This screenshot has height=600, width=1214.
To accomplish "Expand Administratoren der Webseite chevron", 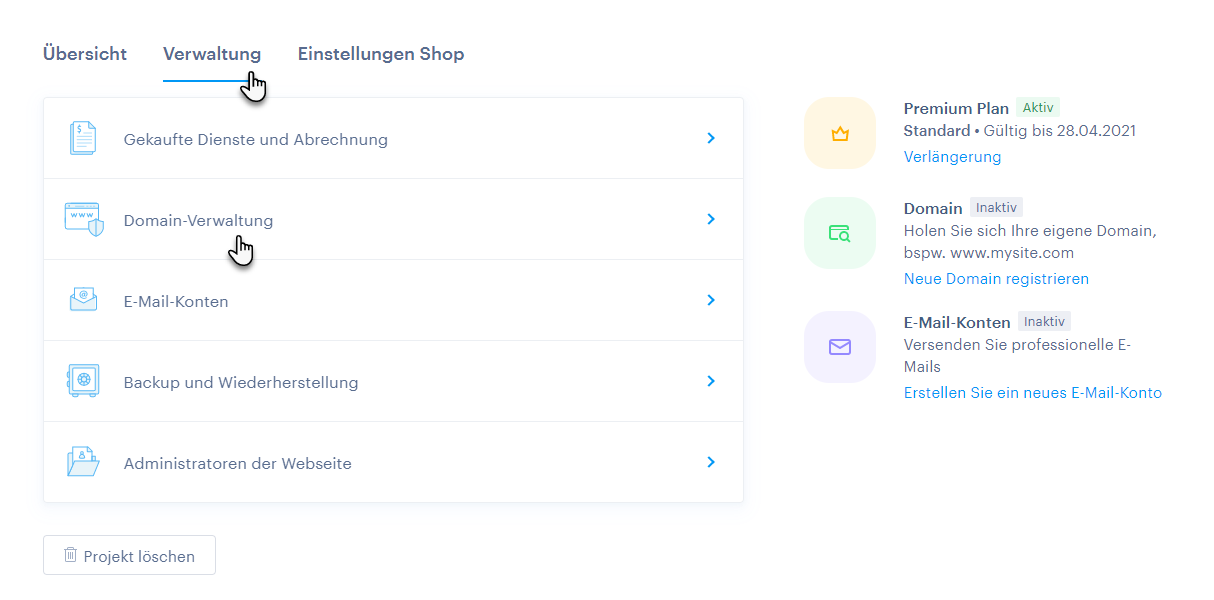I will pyautogui.click(x=711, y=462).
